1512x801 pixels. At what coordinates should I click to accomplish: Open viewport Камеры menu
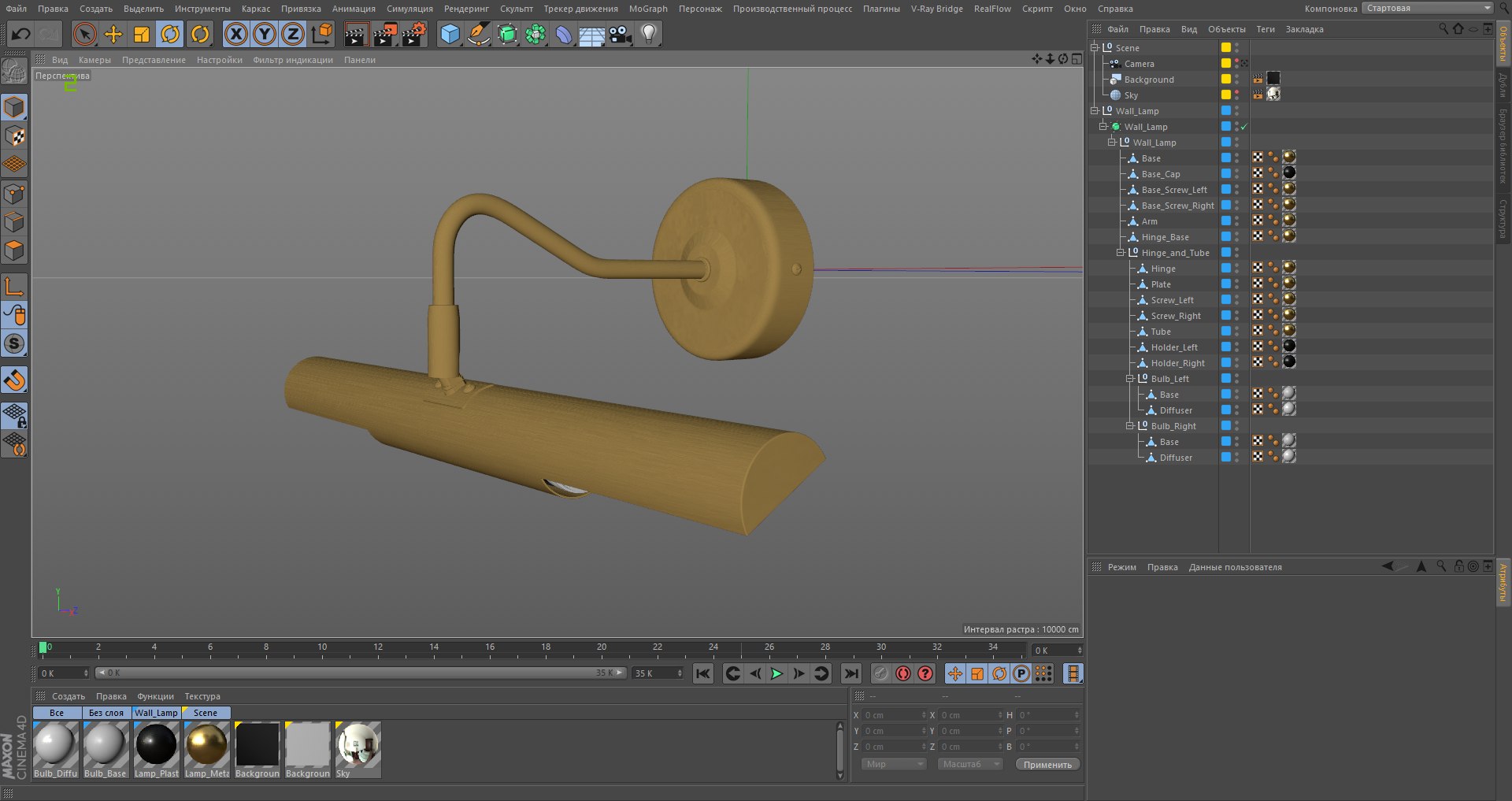click(94, 60)
